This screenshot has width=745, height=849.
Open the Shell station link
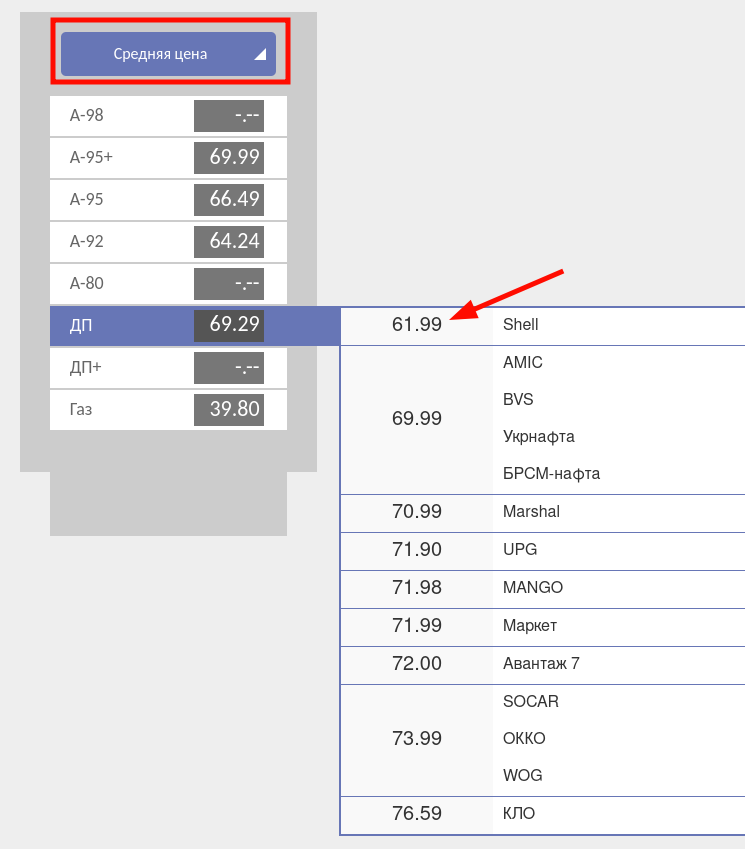tap(520, 325)
